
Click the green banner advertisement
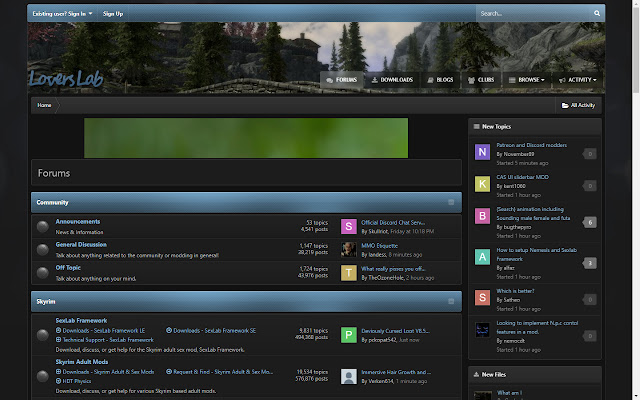click(x=246, y=138)
